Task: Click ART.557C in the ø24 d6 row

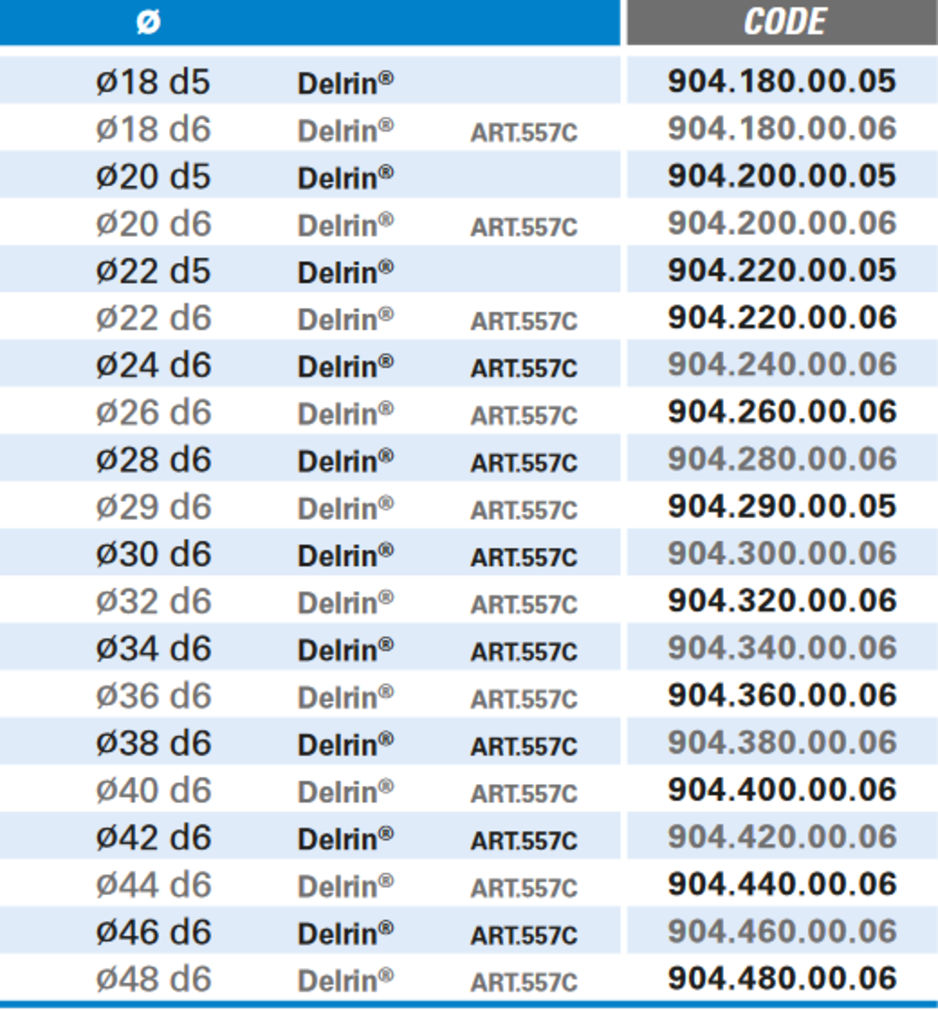Action: tap(524, 369)
